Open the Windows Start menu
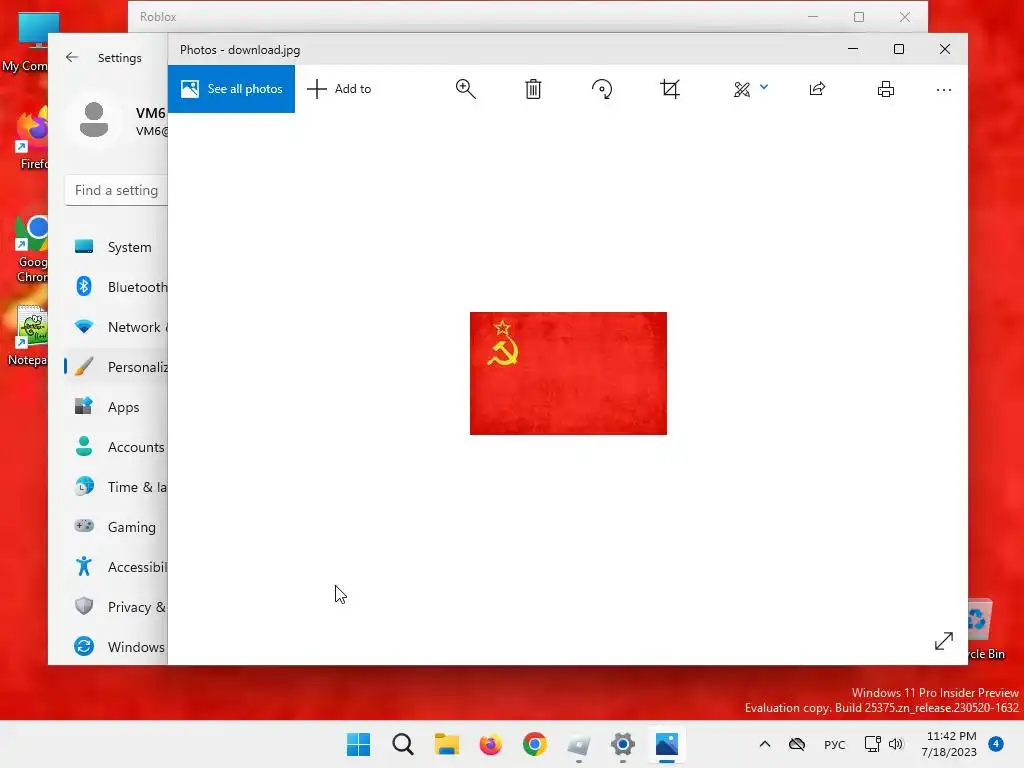The image size is (1024, 768). point(358,744)
